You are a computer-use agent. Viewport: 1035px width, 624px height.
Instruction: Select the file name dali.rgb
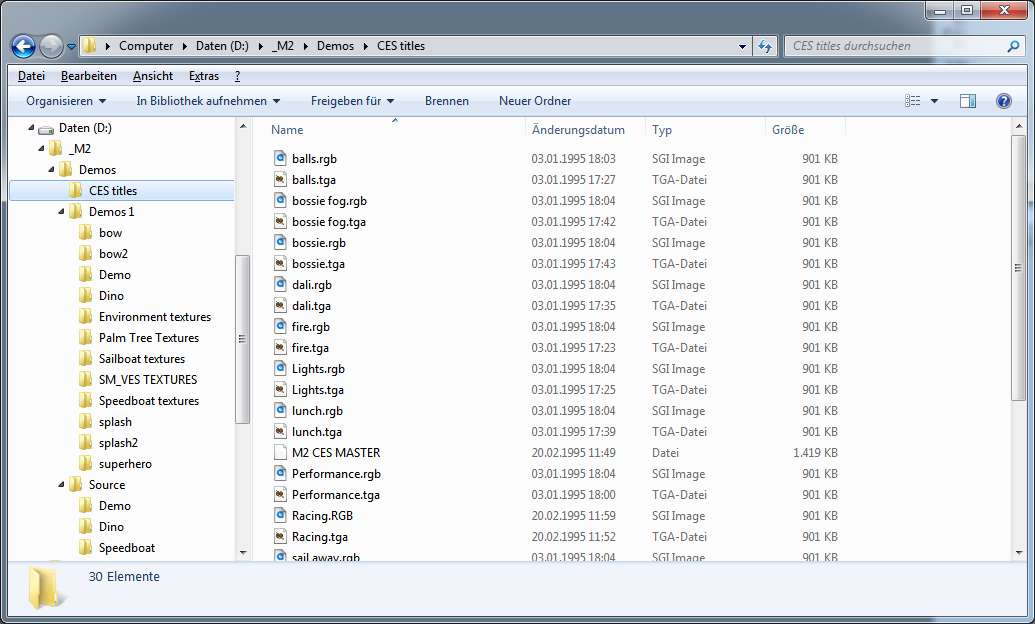(312, 285)
